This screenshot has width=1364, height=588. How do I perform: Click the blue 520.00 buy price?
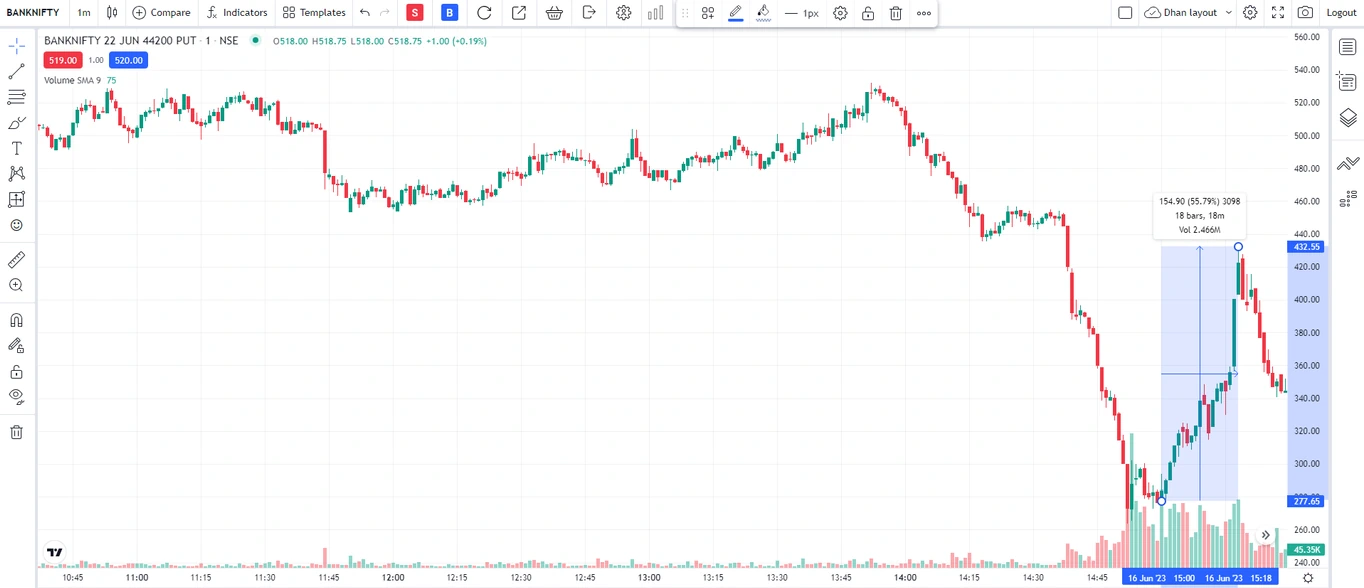point(128,60)
